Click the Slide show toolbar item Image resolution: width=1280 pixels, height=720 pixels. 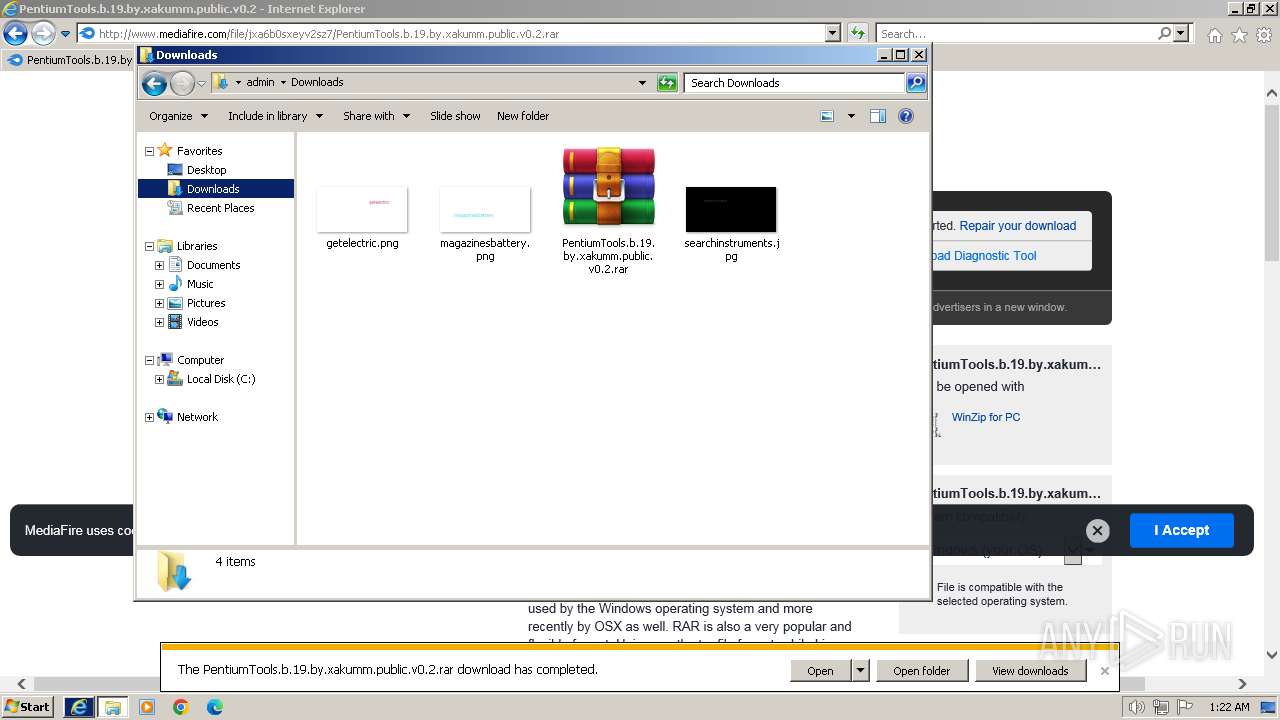(455, 116)
